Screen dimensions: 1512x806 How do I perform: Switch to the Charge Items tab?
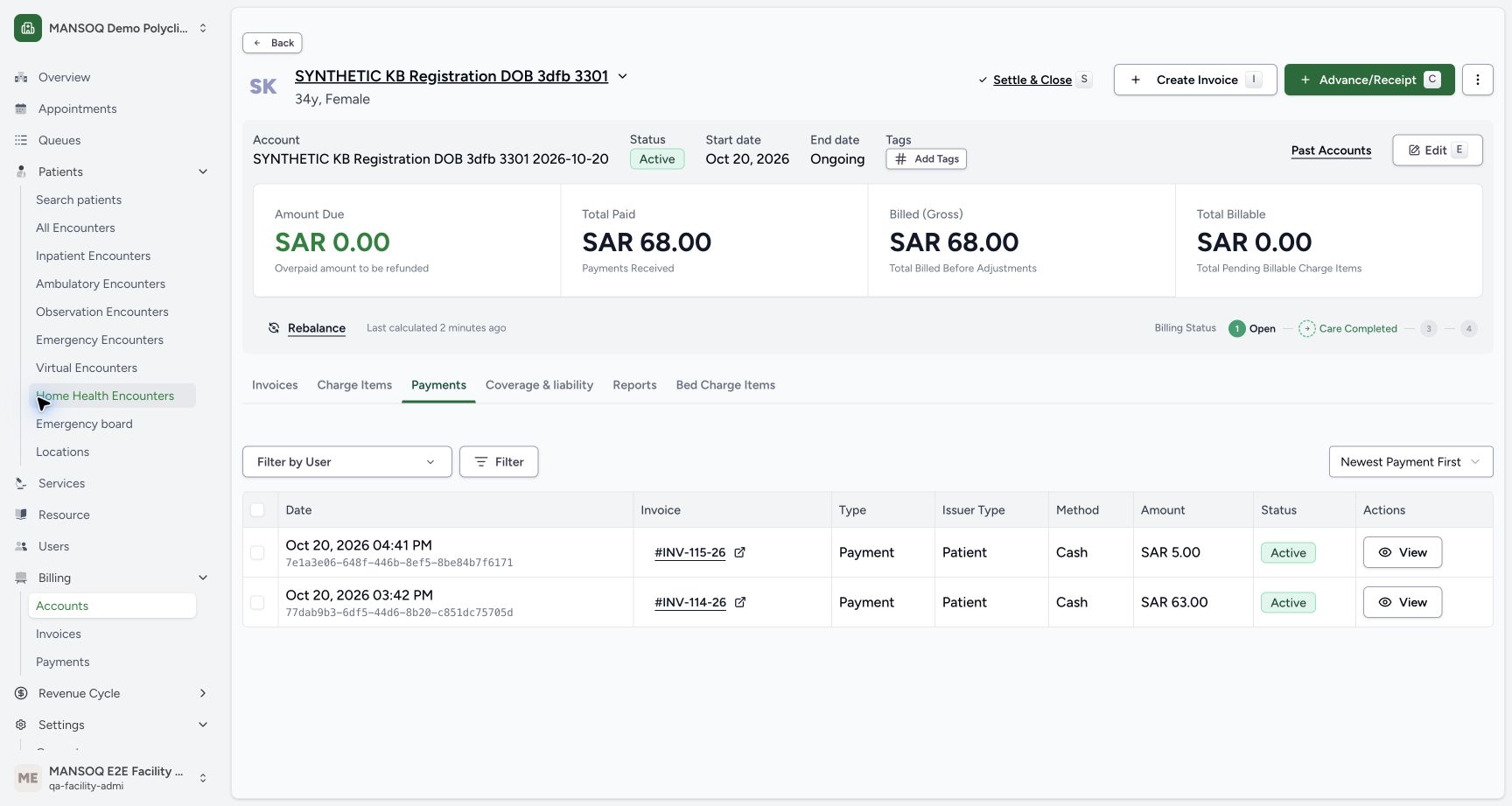354,385
